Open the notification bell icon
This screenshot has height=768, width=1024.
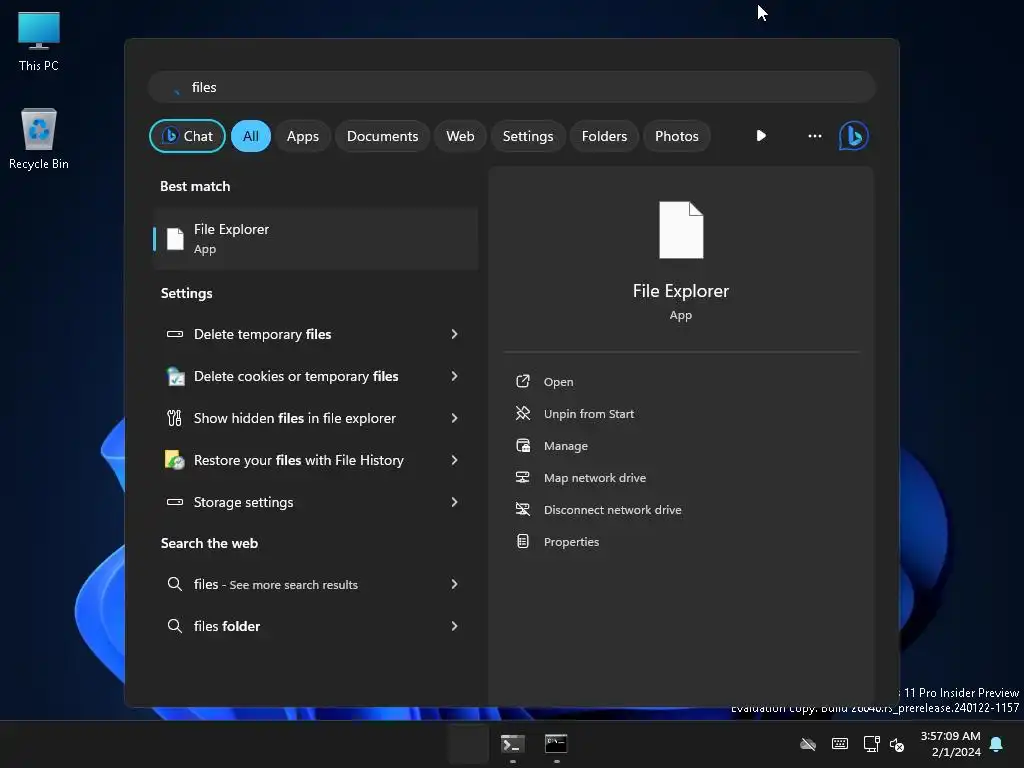pyautogui.click(x=996, y=744)
